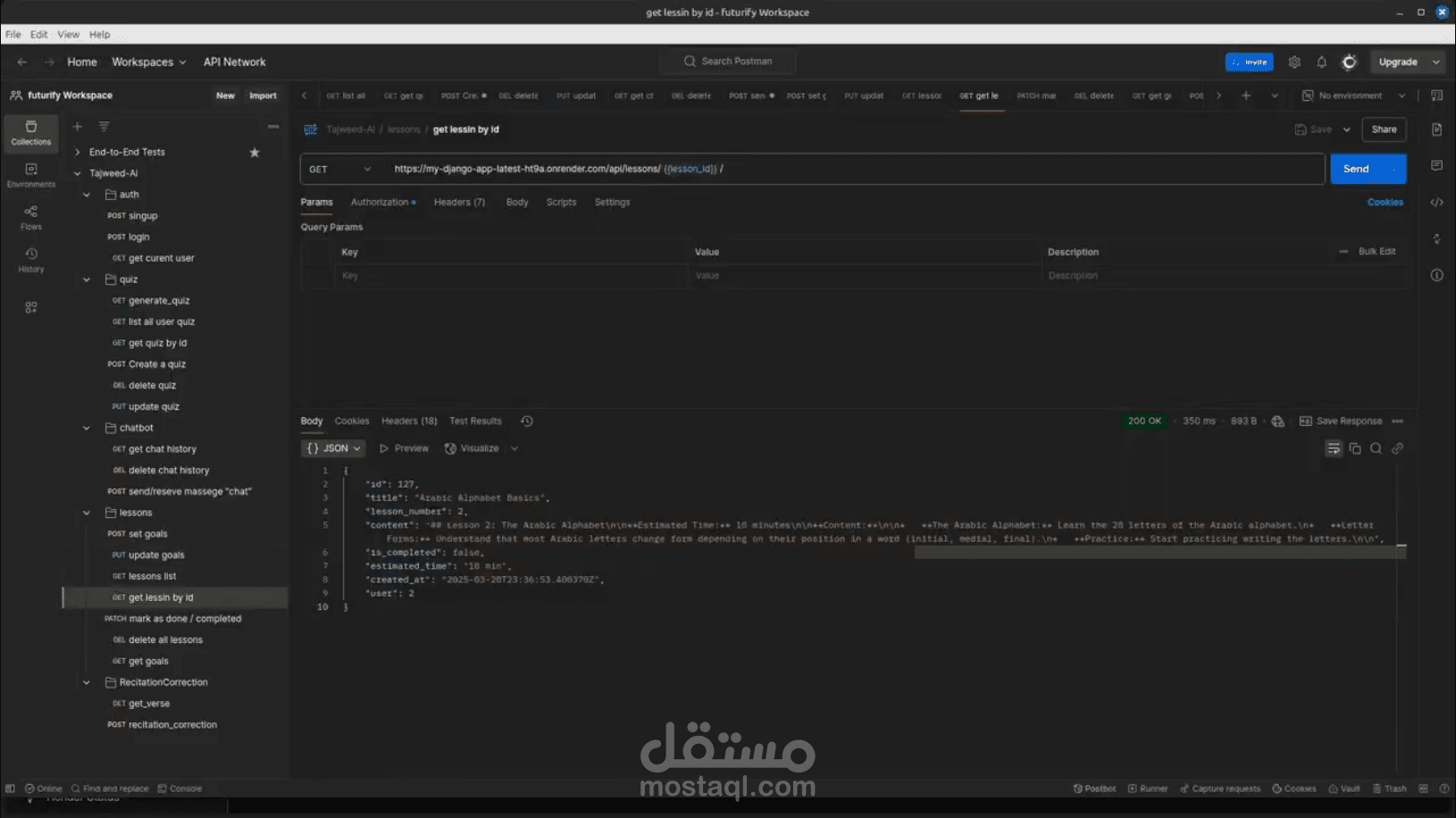Open the GET method dropdown

(x=339, y=169)
